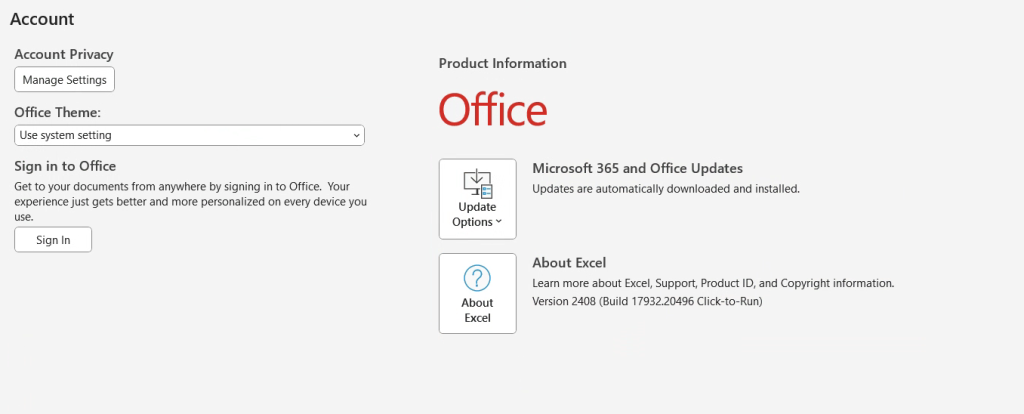Click the Version 2408 build number text
Image resolution: width=1024 pixels, height=414 pixels.
click(647, 301)
